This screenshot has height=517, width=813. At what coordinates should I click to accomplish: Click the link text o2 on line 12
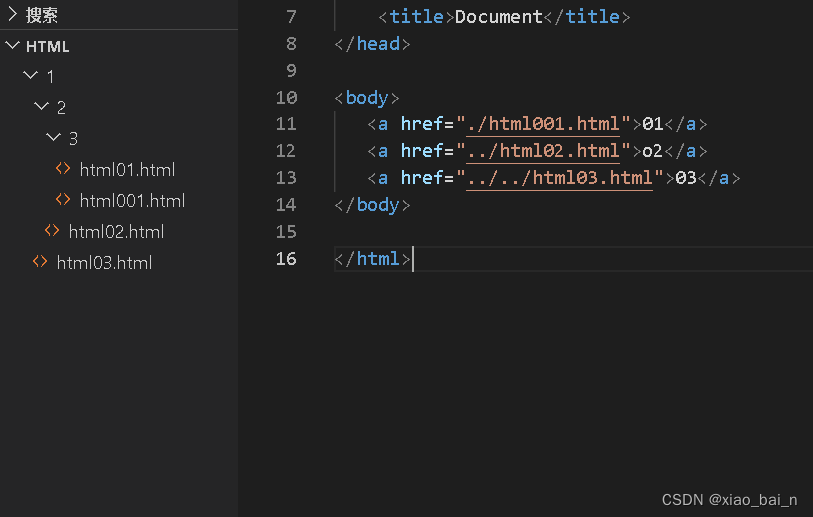tap(653, 151)
